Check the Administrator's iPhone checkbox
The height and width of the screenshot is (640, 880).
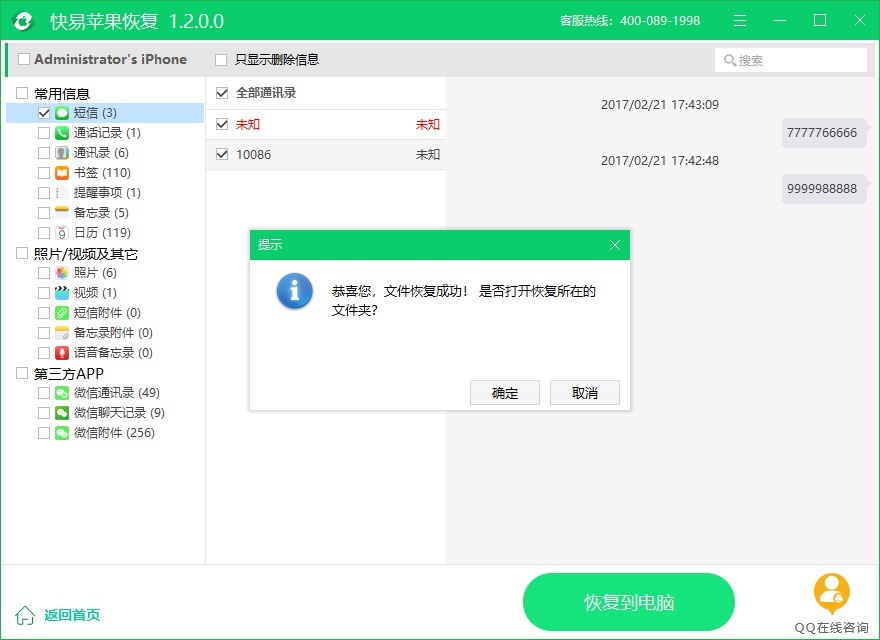[24, 59]
